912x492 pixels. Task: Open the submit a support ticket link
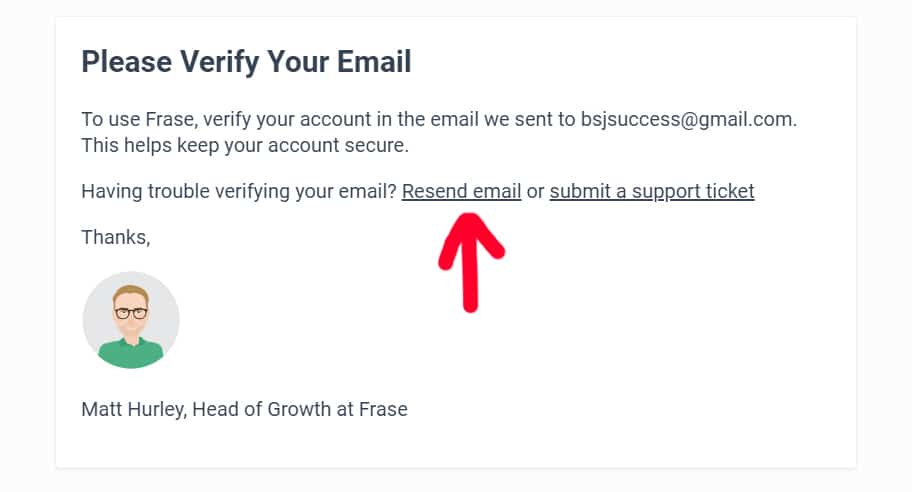652,191
